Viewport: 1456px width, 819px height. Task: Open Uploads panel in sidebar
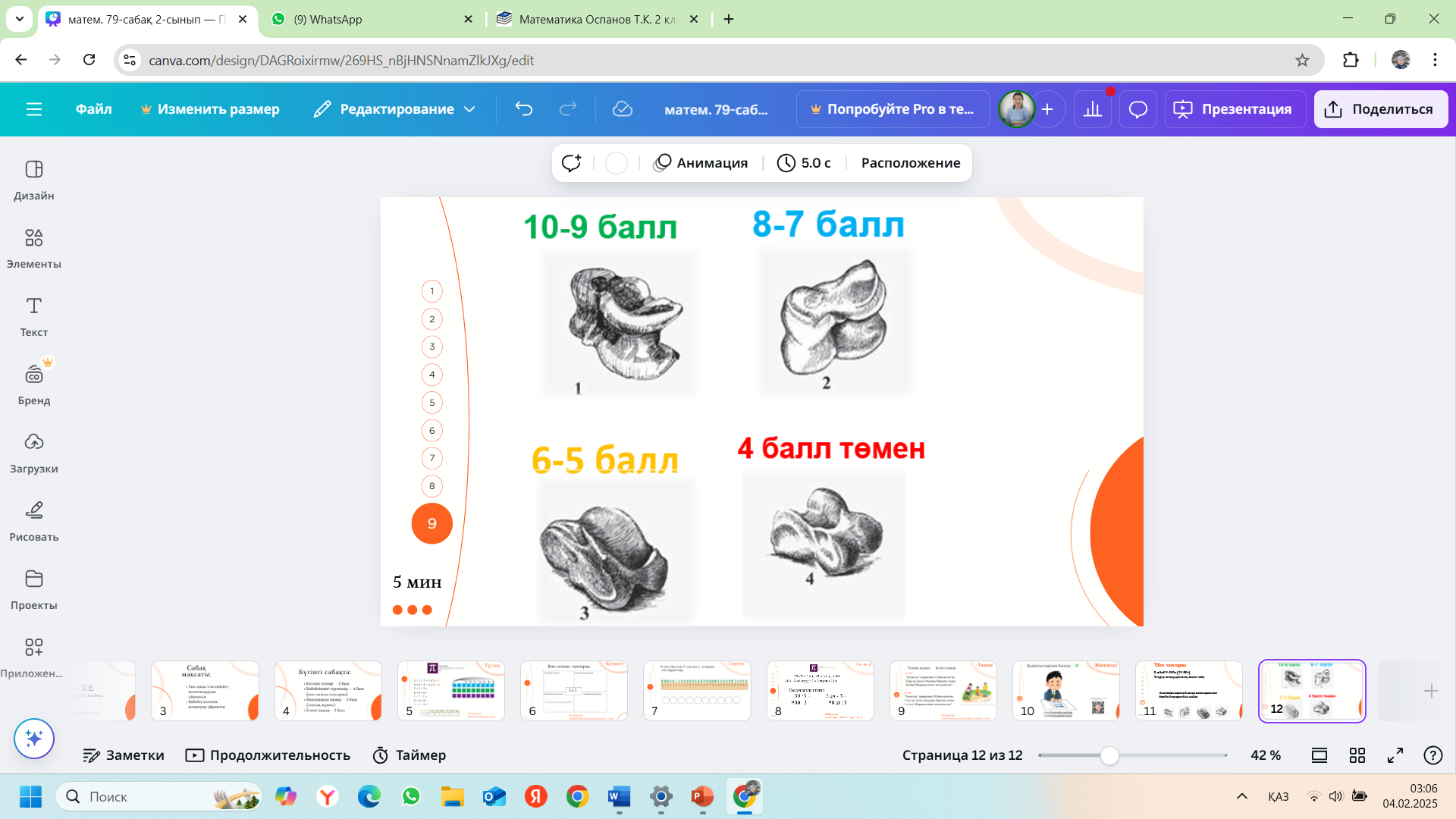tap(33, 453)
